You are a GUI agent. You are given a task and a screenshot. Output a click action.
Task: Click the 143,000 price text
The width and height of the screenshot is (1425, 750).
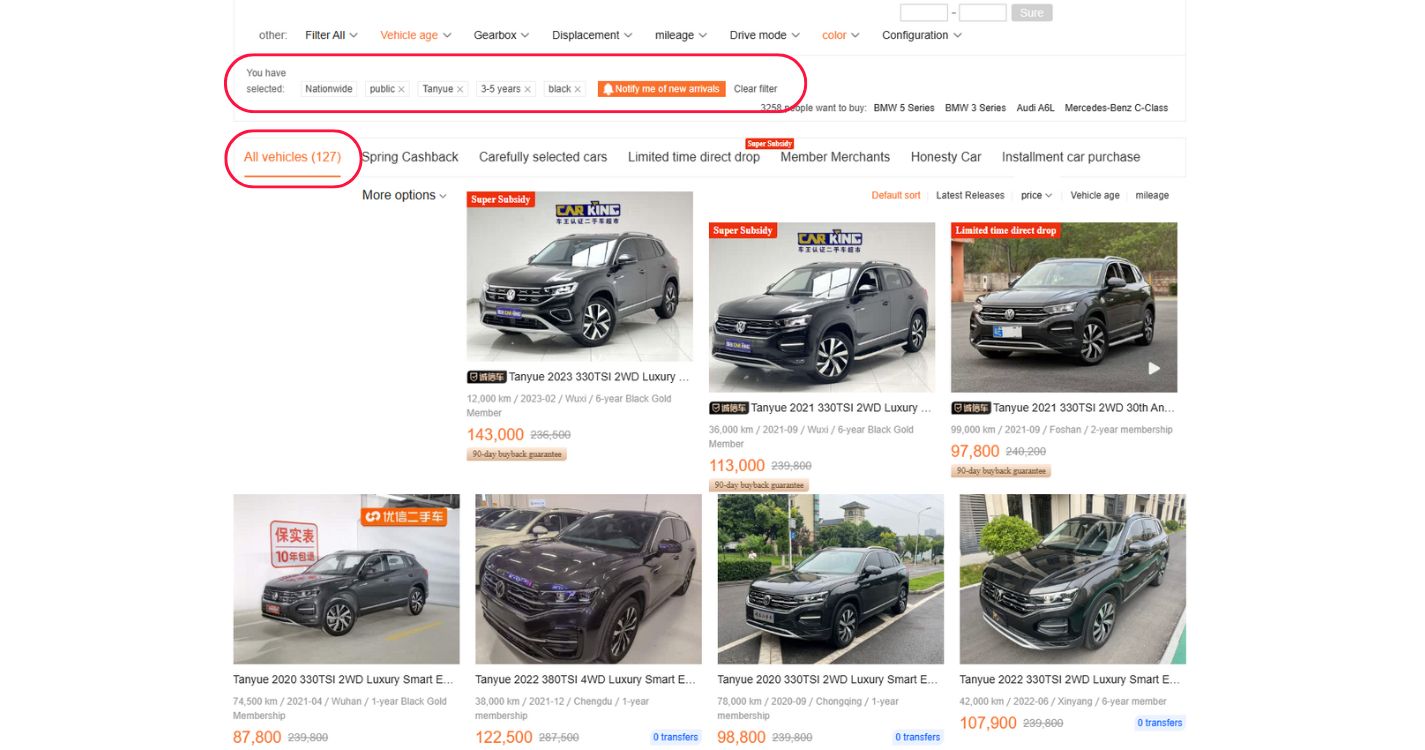495,435
